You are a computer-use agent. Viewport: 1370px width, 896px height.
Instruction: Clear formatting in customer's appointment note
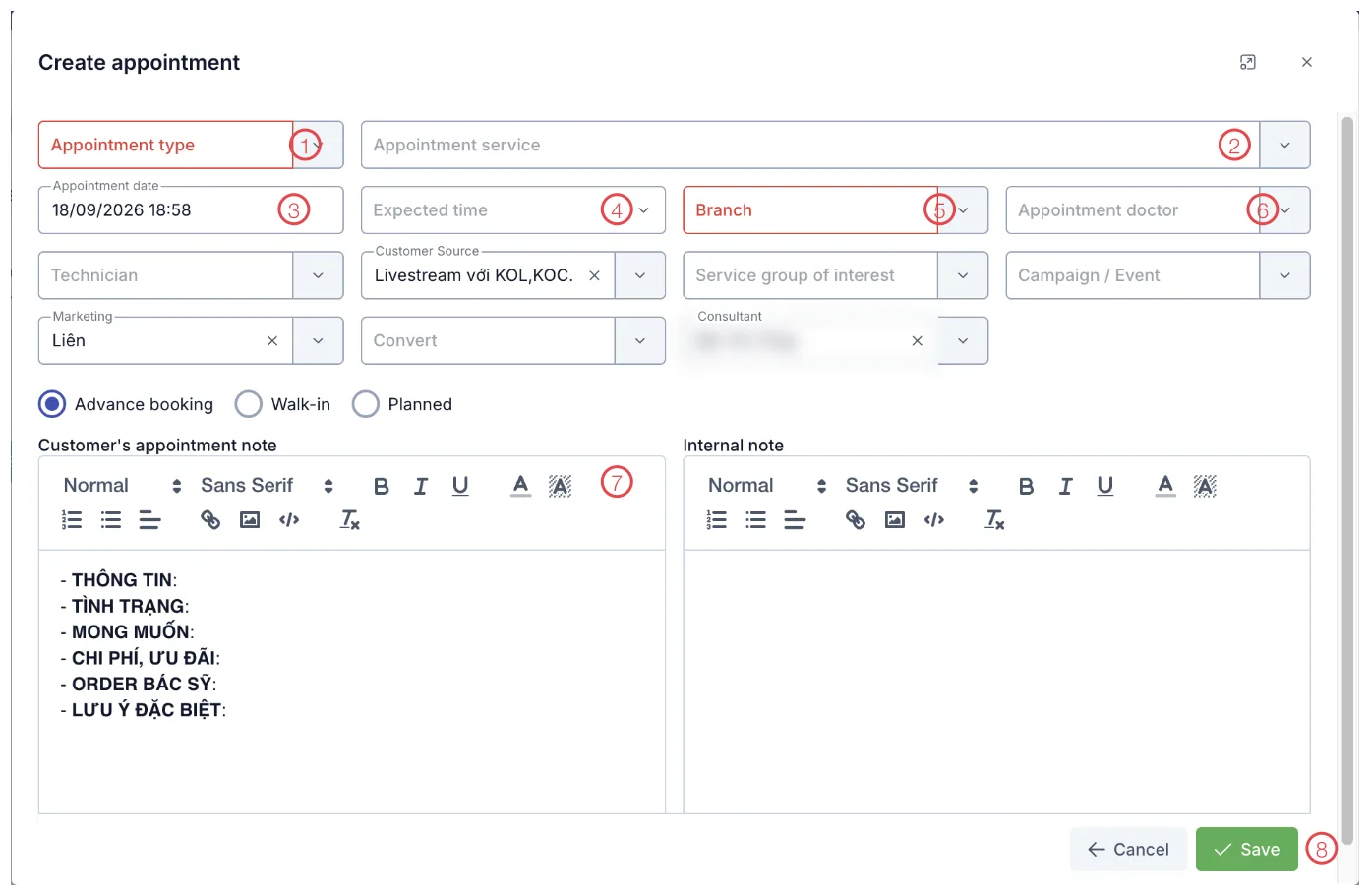click(x=350, y=520)
